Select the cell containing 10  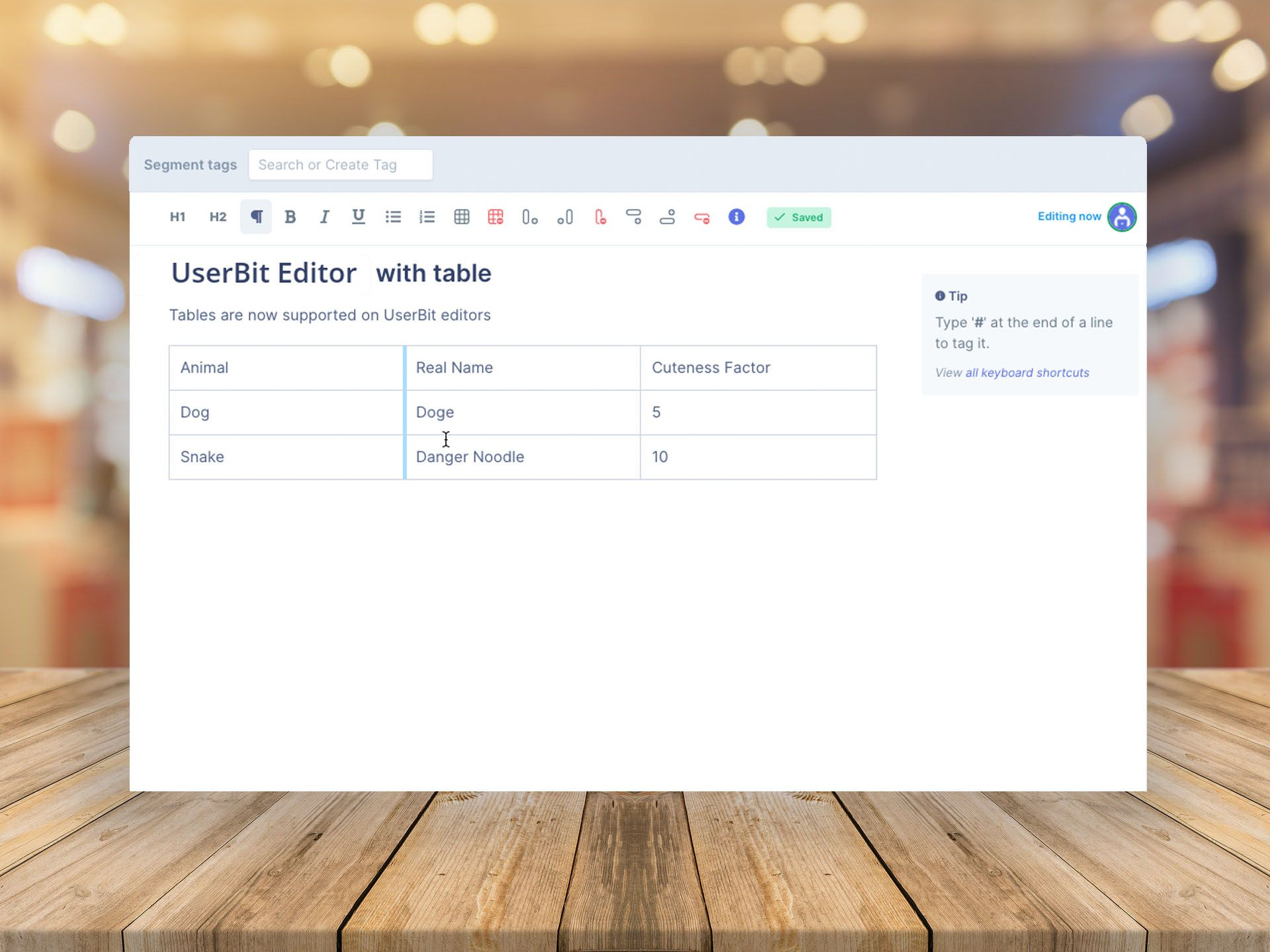pyautogui.click(x=758, y=457)
